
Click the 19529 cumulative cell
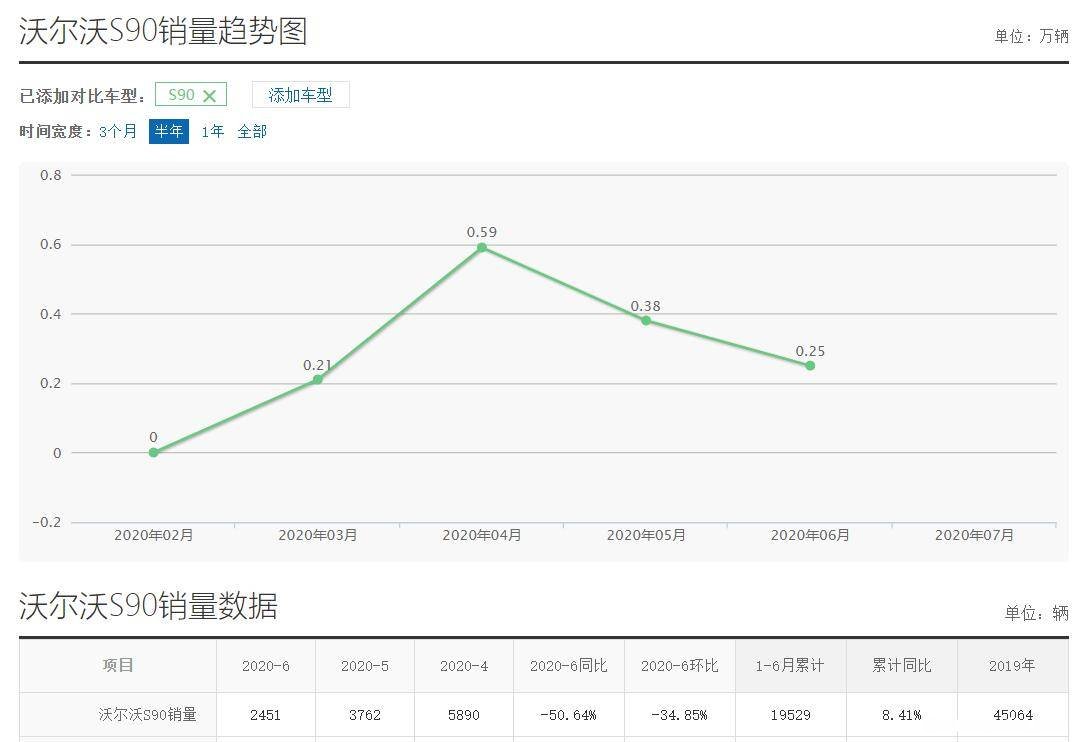click(790, 715)
